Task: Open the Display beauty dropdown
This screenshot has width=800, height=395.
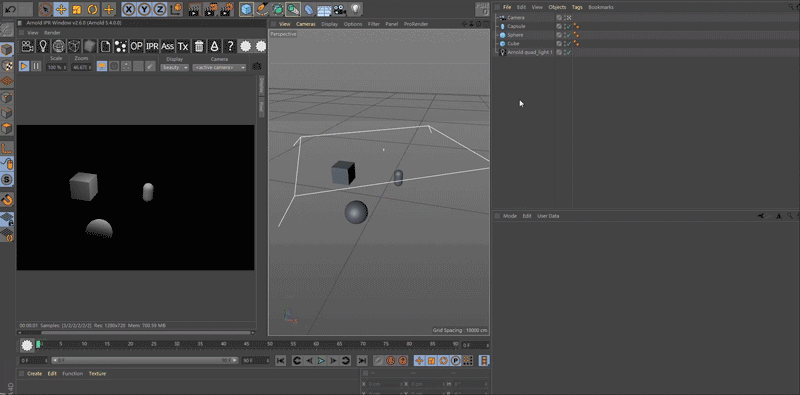Action: pos(174,67)
